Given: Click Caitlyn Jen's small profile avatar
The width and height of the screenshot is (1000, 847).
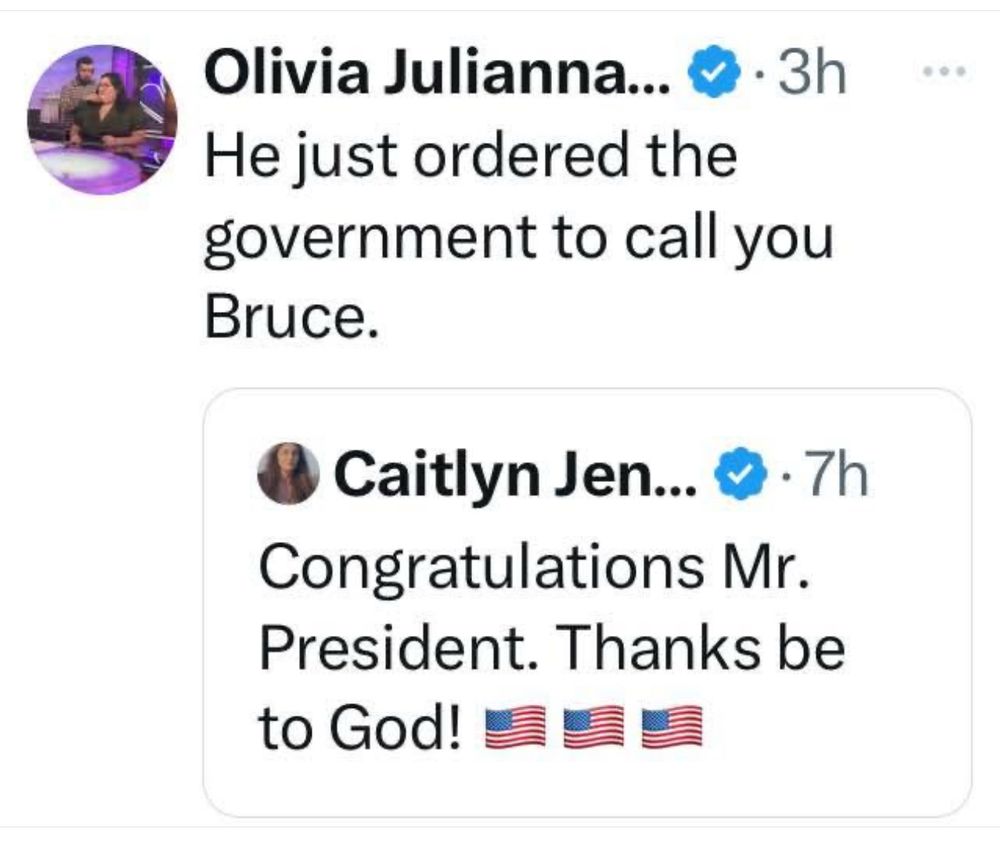Looking at the screenshot, I should coord(288,473).
